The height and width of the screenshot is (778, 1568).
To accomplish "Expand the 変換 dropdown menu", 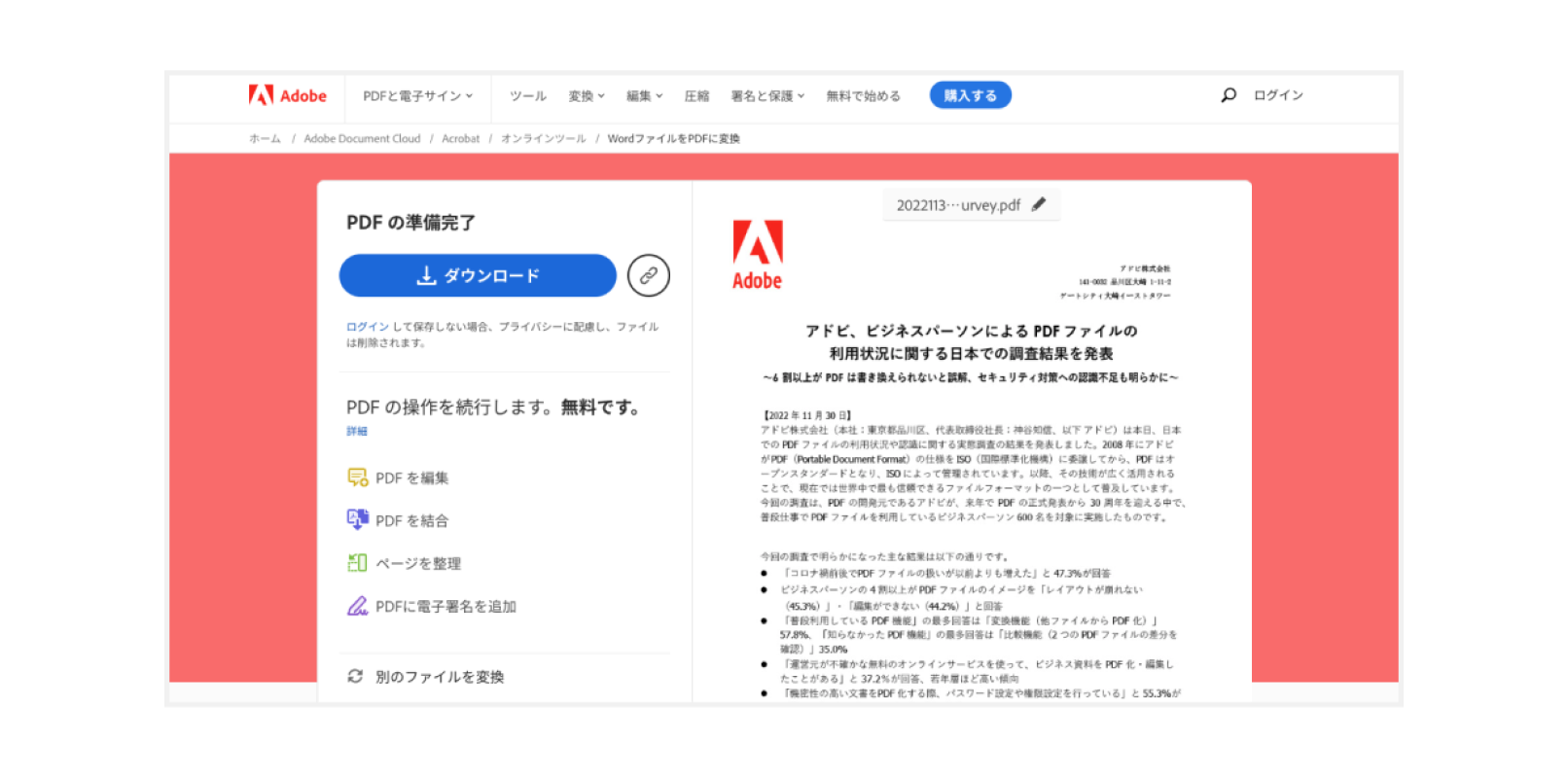I will [587, 95].
